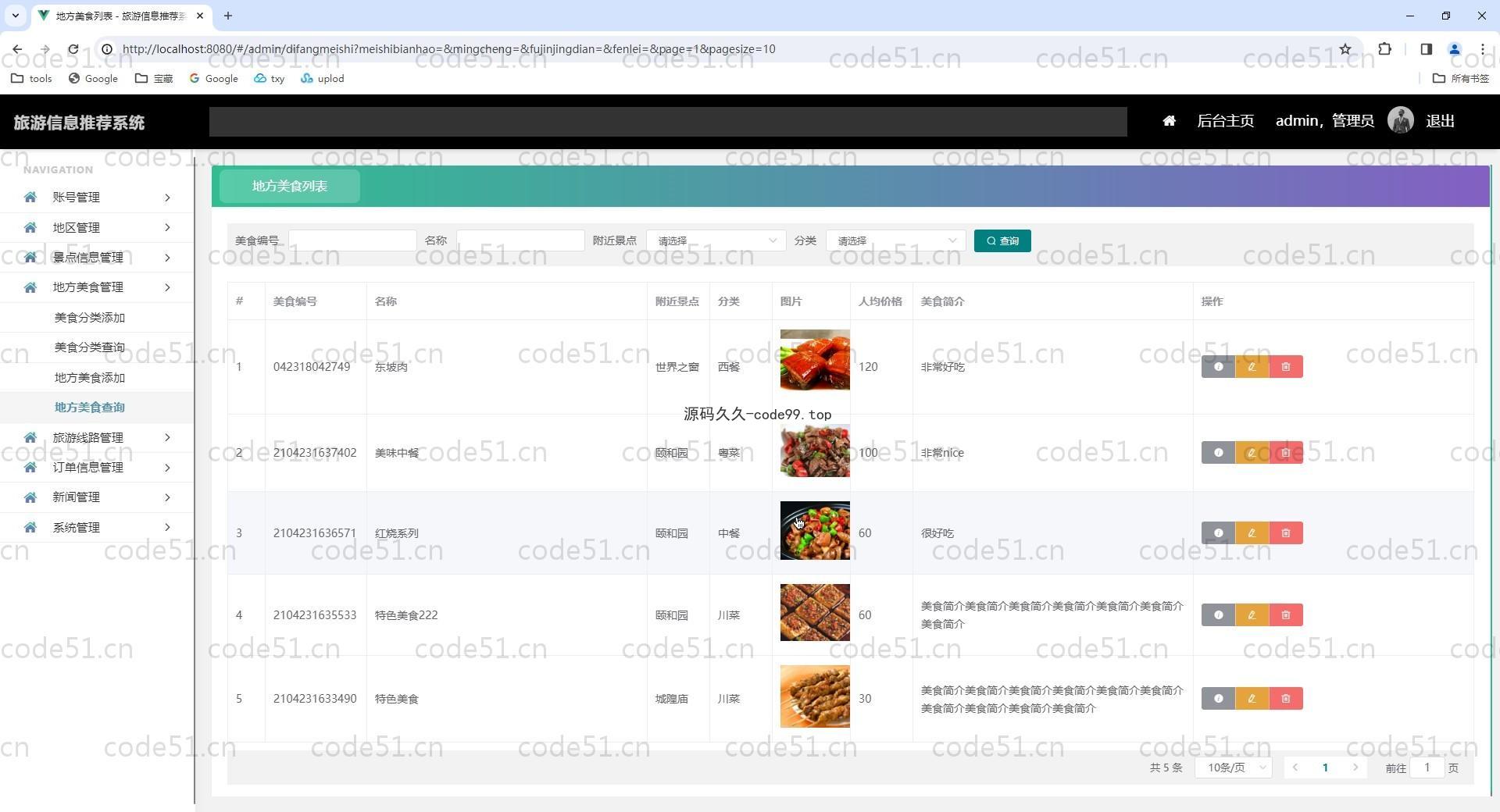Open the uplod bookmark
The image size is (1500, 812).
(322, 78)
